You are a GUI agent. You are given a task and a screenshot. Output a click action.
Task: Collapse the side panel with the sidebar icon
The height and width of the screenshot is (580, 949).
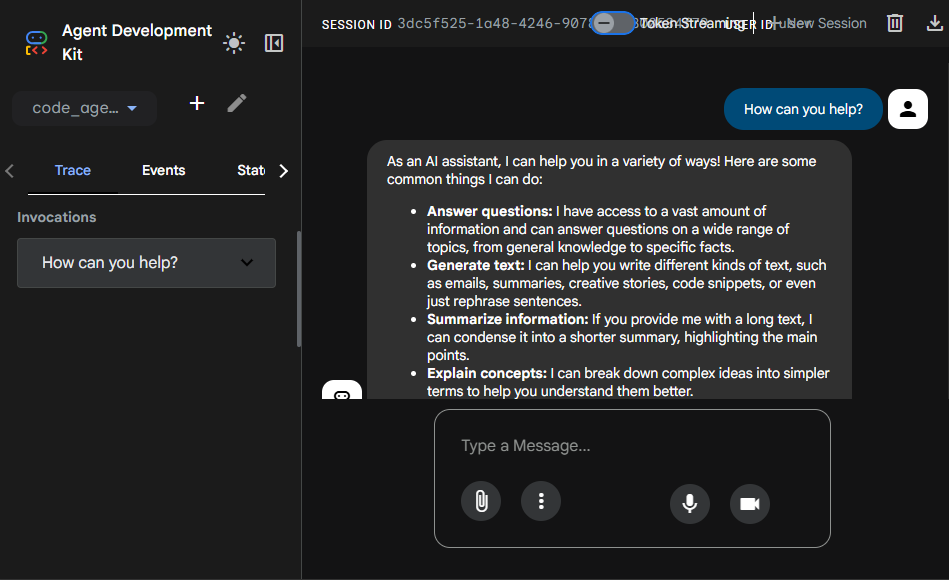pyautogui.click(x=274, y=42)
